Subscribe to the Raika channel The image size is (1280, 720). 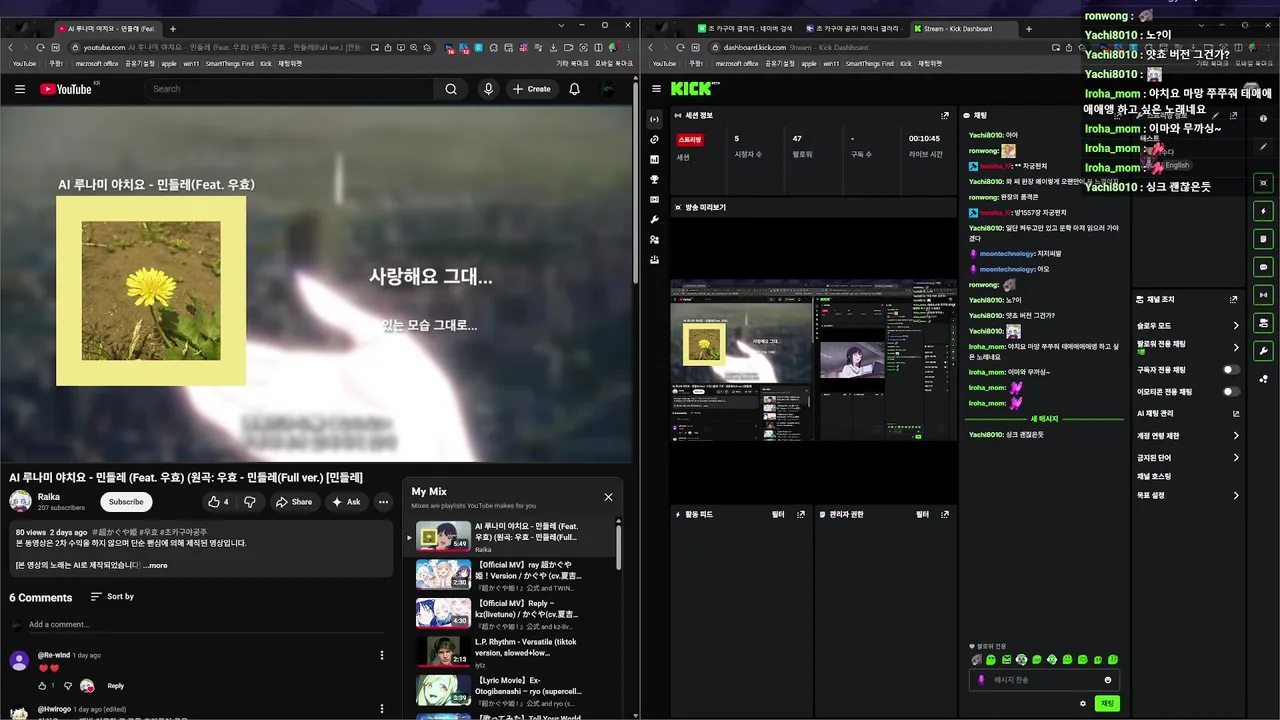(126, 502)
